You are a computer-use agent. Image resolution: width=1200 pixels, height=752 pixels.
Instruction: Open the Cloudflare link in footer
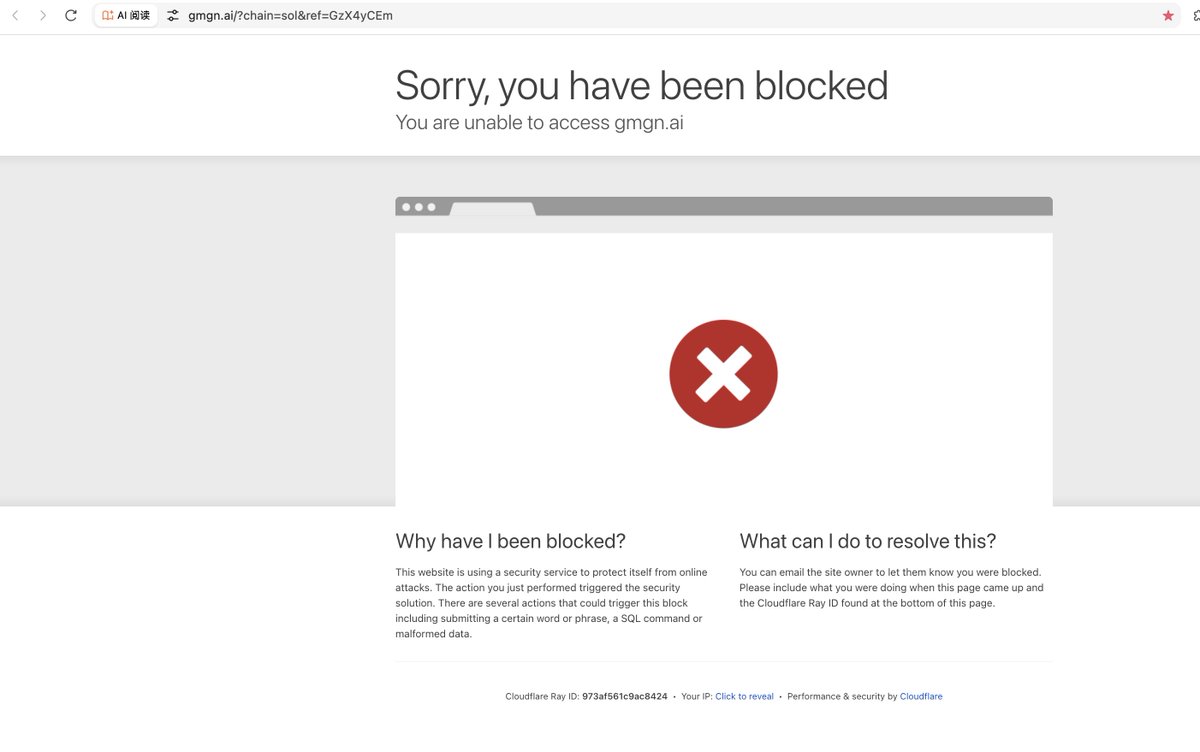(x=921, y=697)
